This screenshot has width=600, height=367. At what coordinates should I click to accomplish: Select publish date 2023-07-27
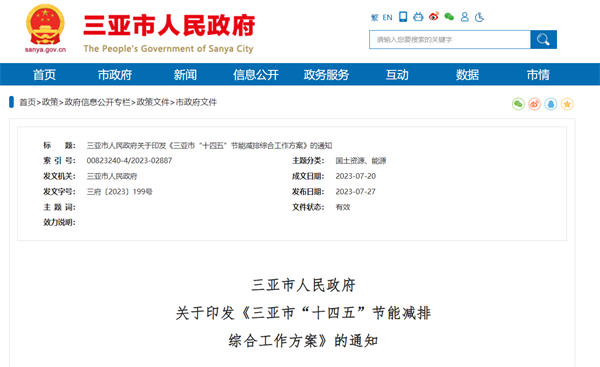click(355, 192)
